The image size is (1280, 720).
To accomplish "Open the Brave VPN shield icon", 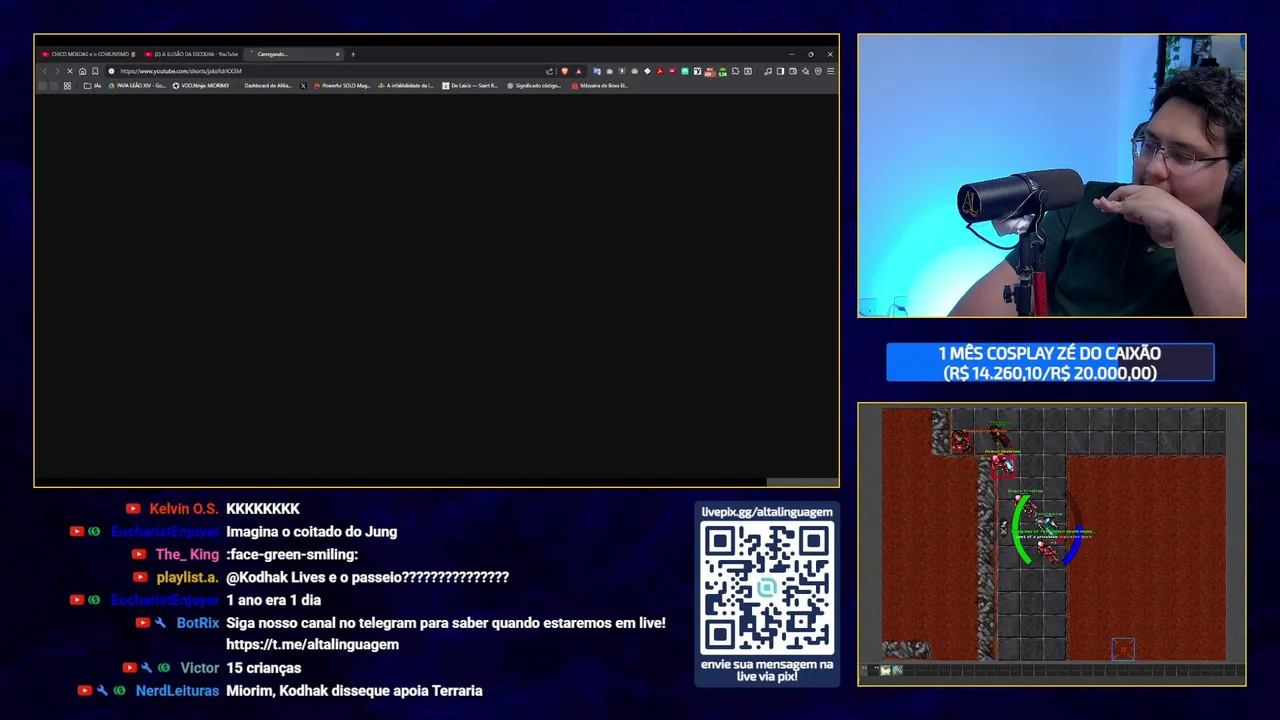I will click(x=818, y=71).
